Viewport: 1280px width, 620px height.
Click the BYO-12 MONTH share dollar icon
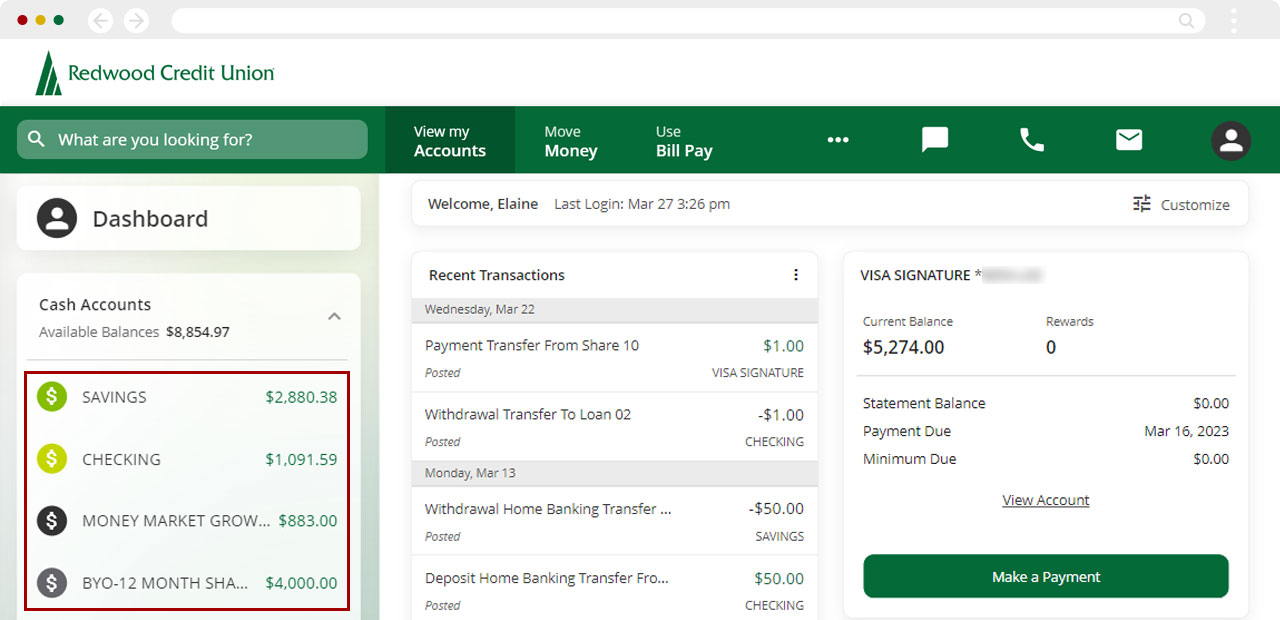coord(52,583)
